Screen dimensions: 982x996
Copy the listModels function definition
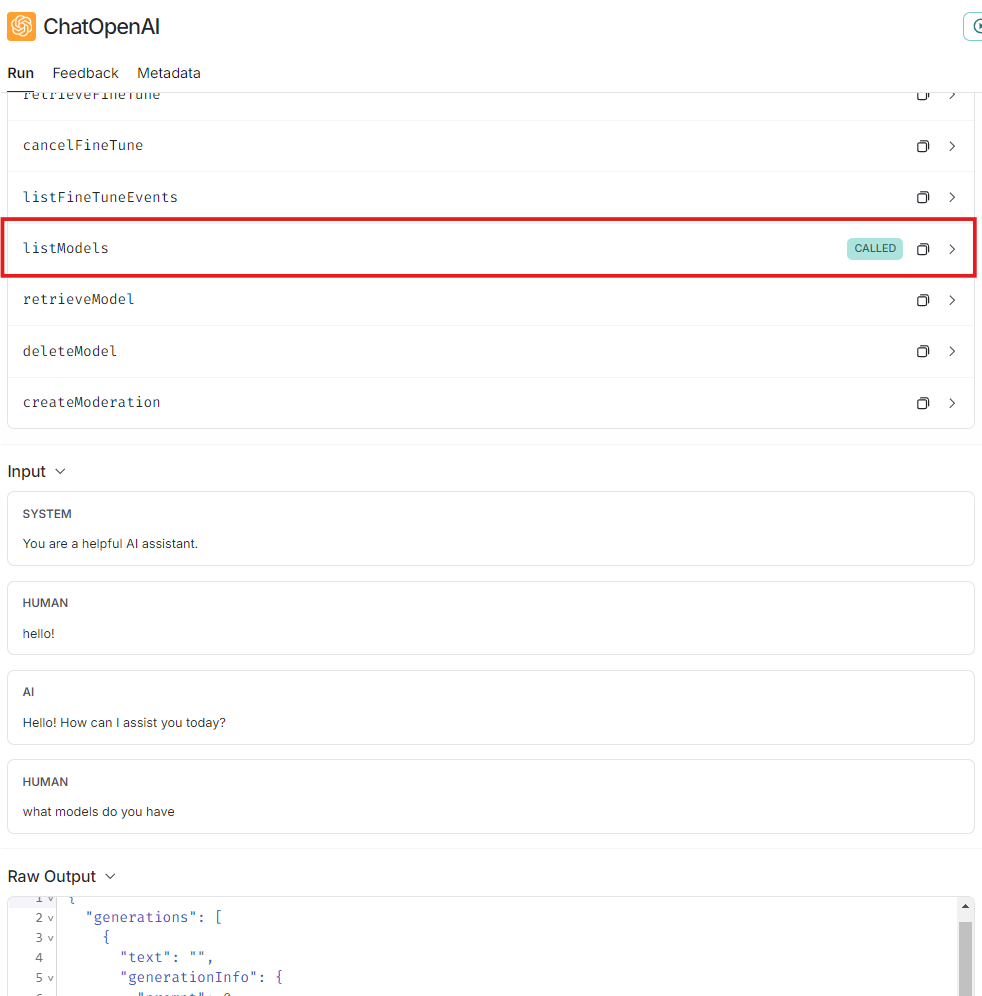922,249
